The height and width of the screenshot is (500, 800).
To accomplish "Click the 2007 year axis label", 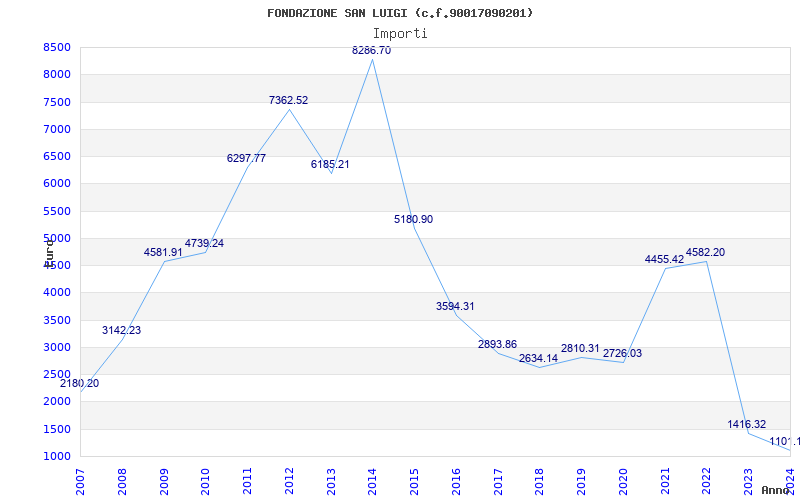I will [x=80, y=482].
